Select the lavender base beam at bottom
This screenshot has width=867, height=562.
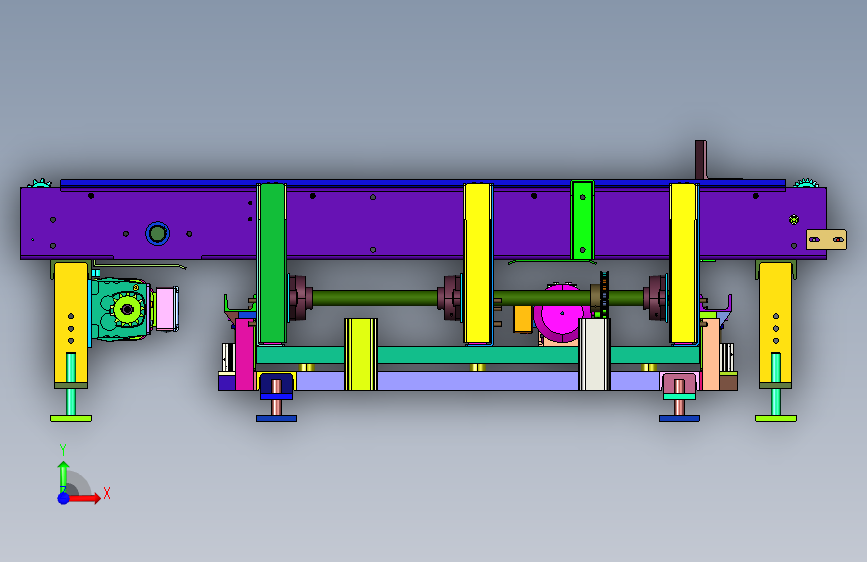pyautogui.click(x=478, y=381)
